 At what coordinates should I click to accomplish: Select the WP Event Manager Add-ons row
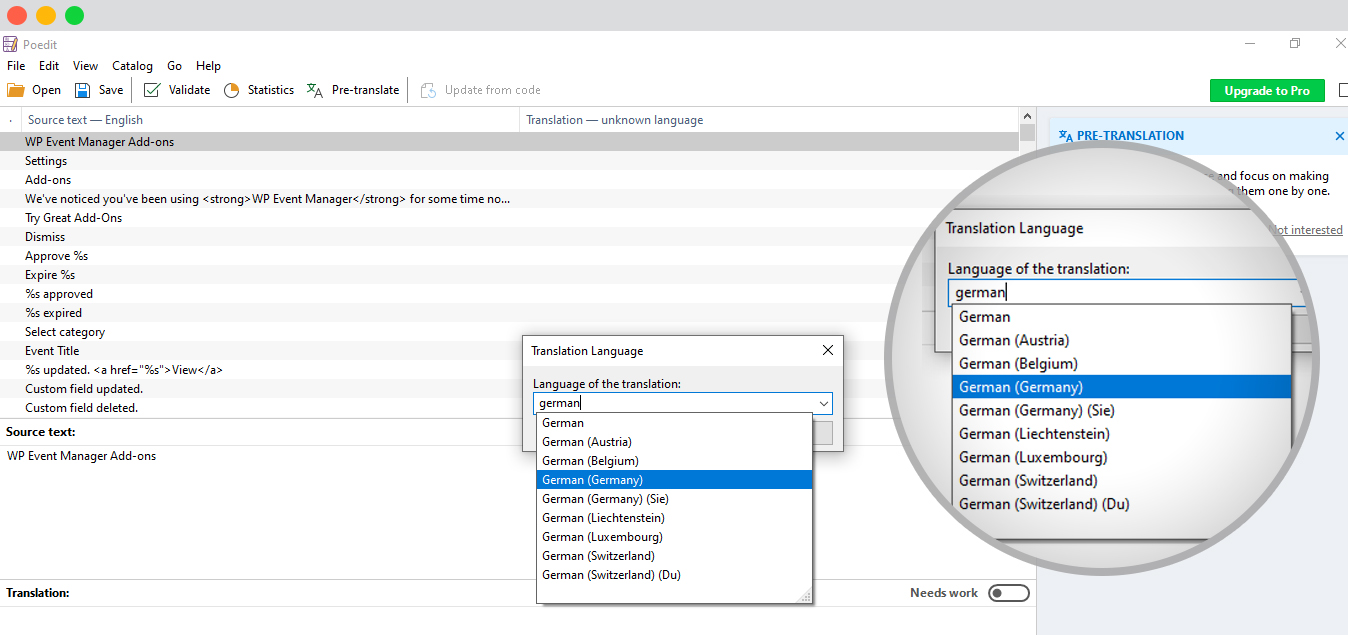pyautogui.click(x=510, y=142)
